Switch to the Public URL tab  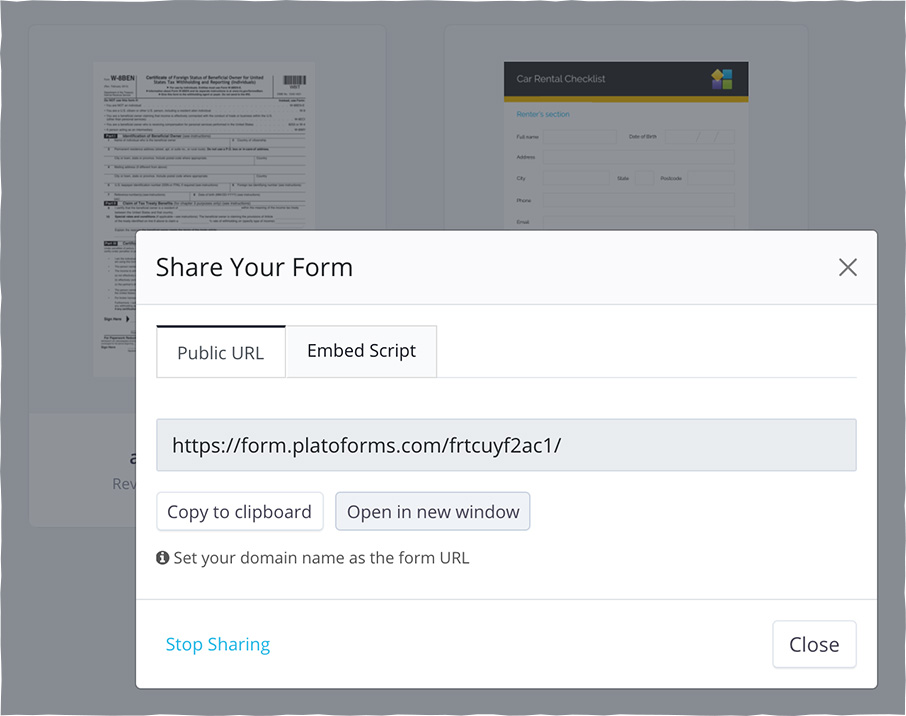221,352
